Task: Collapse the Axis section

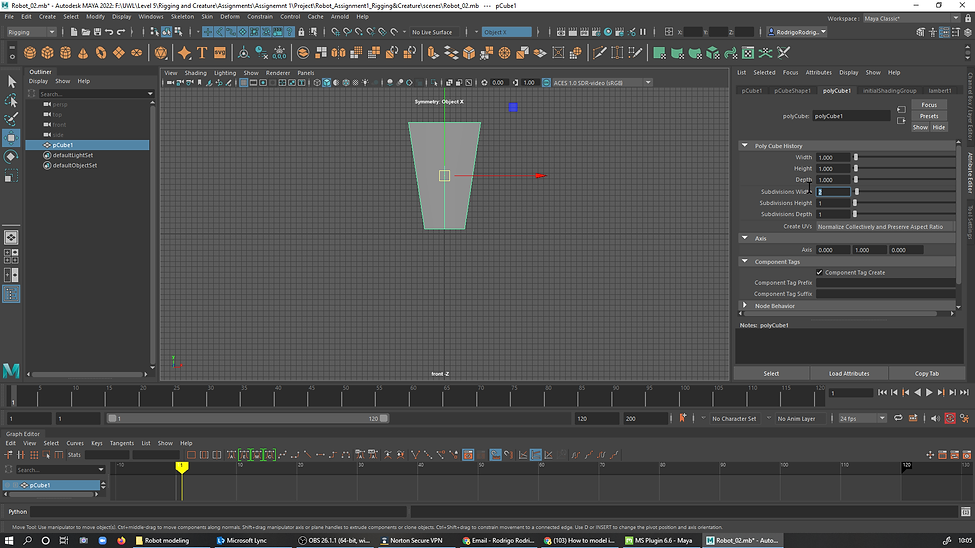Action: [744, 238]
